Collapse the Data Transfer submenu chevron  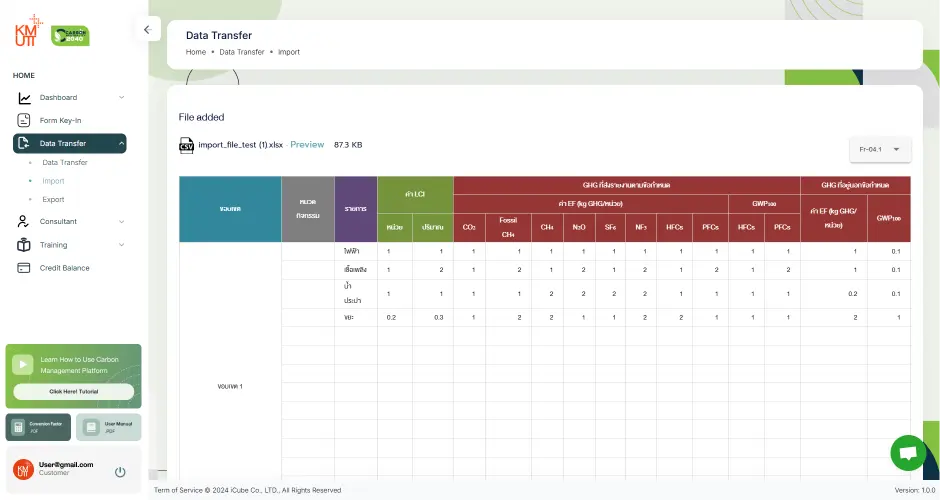121,143
